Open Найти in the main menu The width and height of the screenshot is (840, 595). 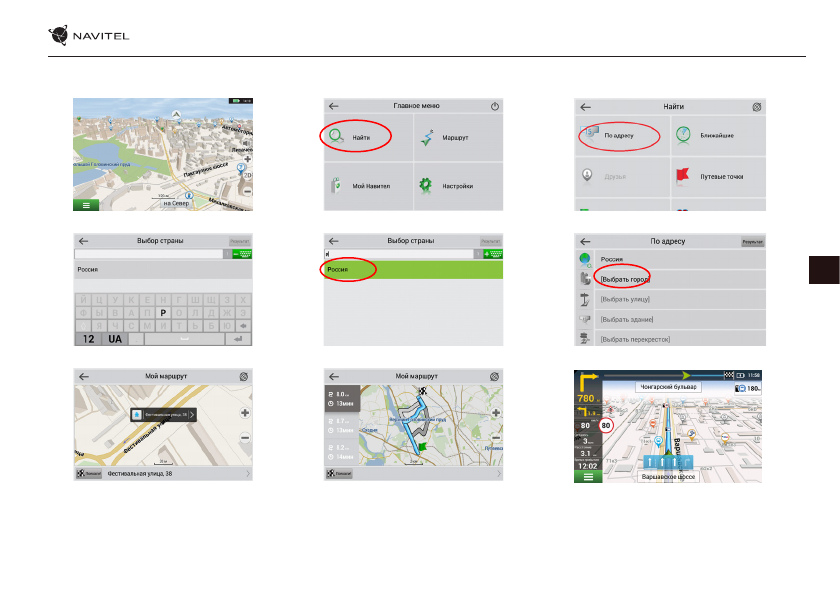(369, 138)
